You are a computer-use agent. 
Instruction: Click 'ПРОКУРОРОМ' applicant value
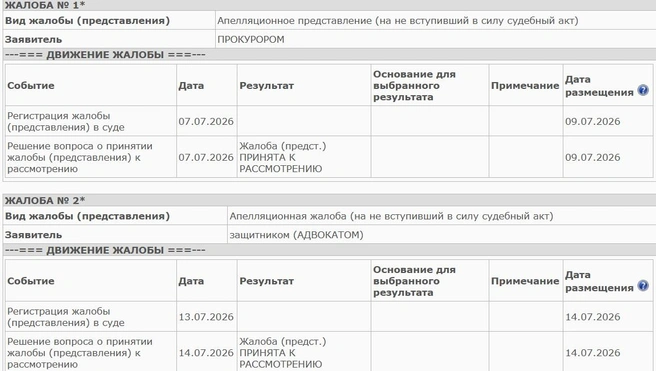point(251,39)
